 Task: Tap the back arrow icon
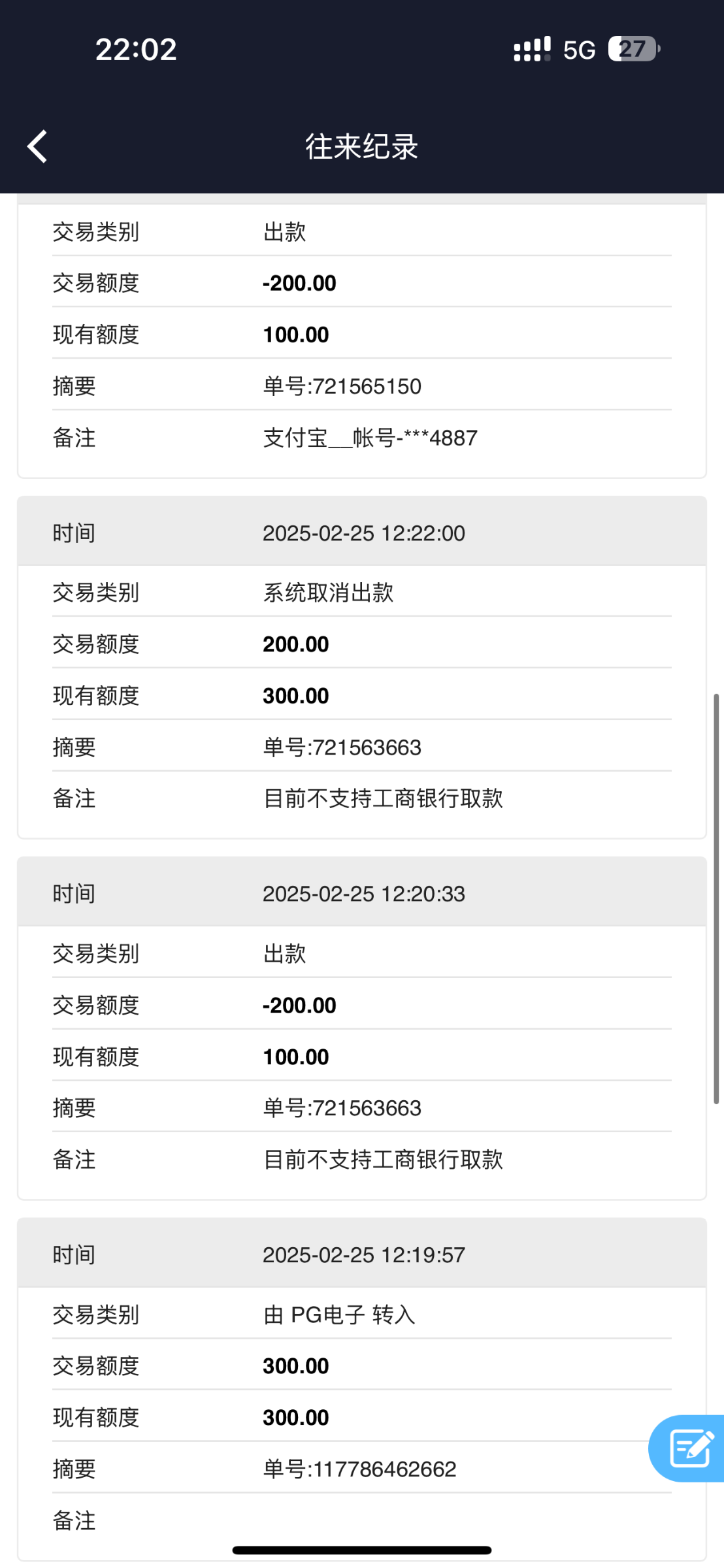tap(38, 146)
